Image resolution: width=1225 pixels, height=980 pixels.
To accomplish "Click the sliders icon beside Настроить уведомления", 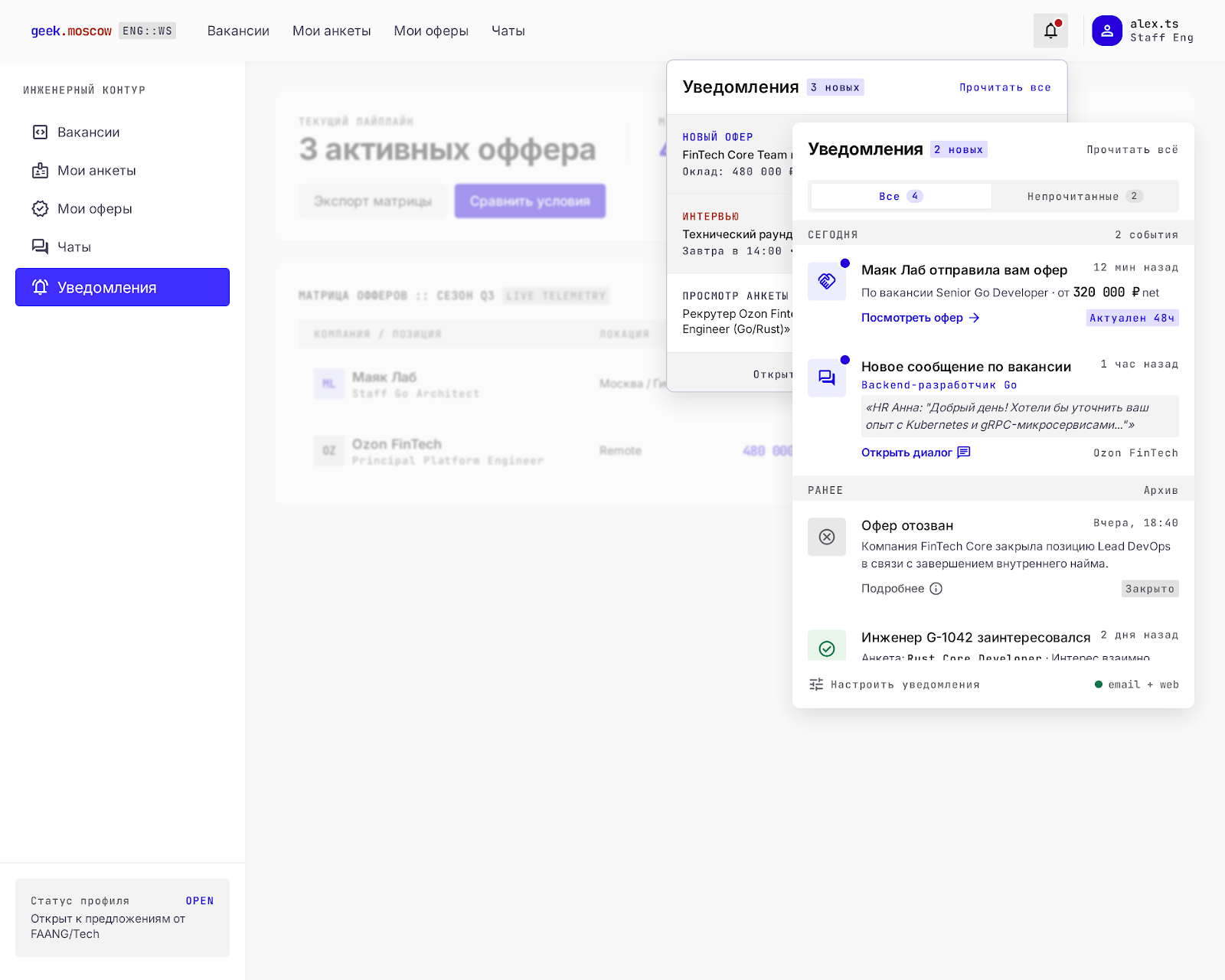I will coord(816,684).
